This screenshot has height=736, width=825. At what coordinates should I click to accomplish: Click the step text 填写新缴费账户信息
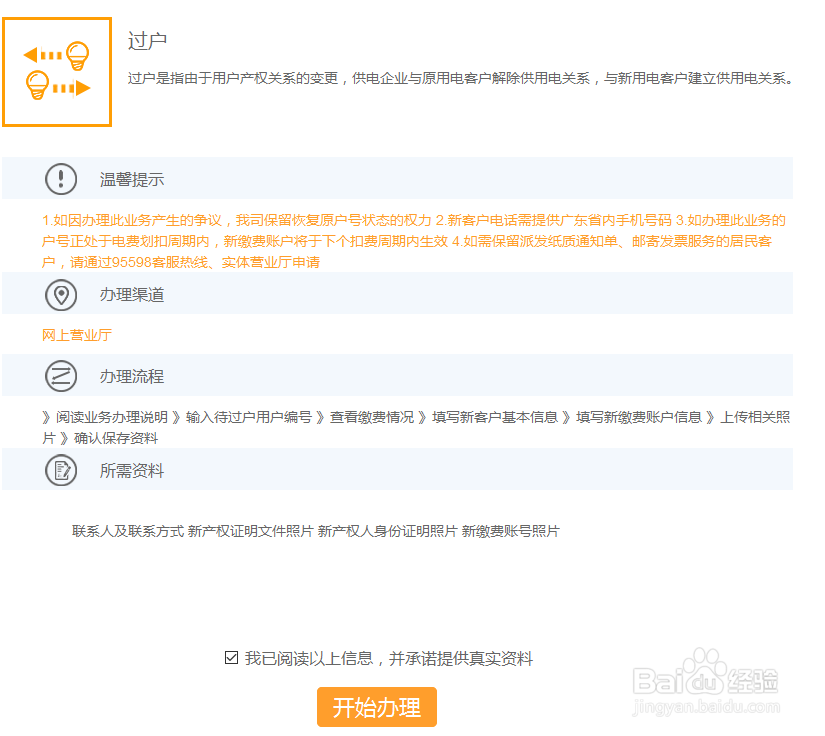639,417
